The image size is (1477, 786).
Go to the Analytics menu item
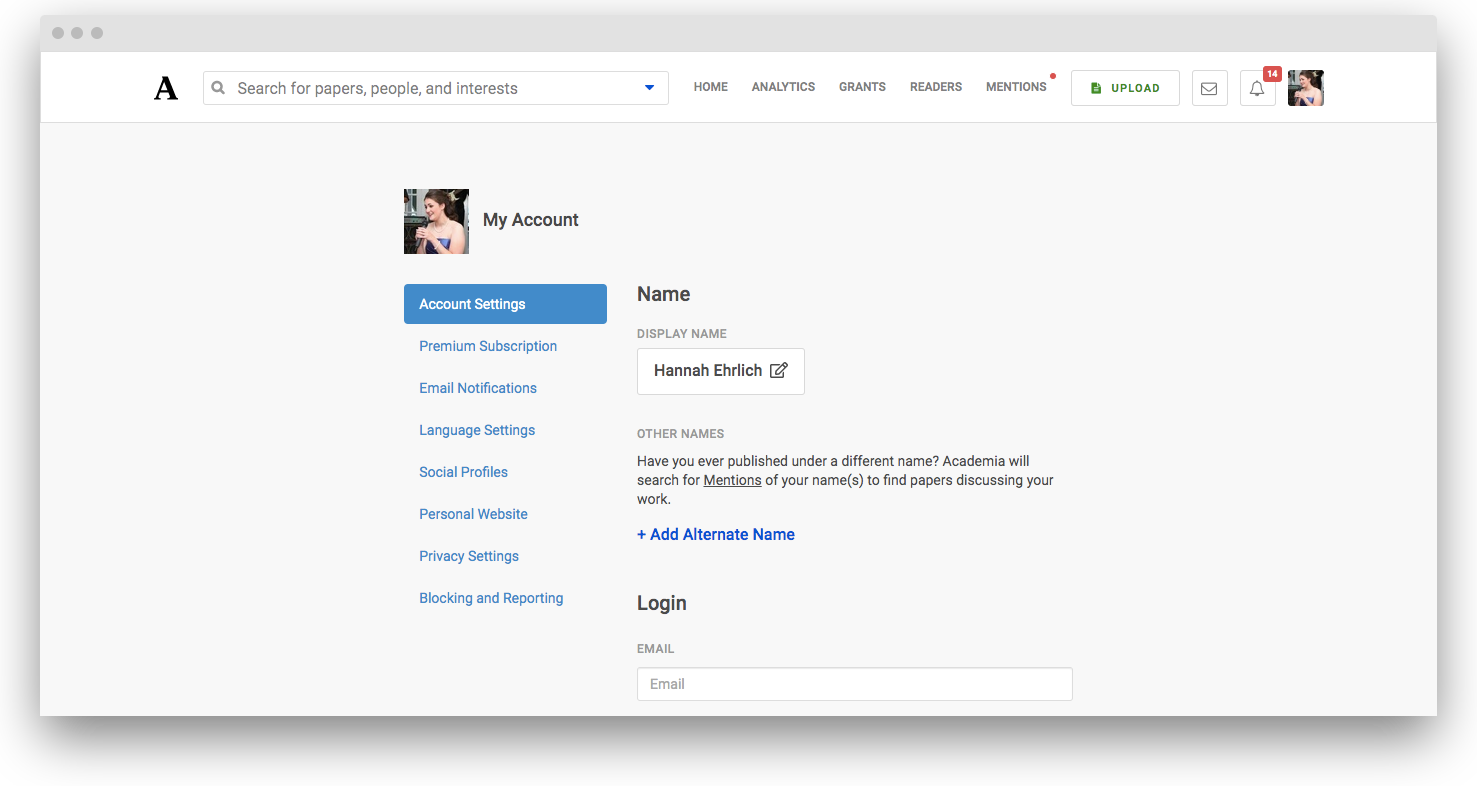(783, 87)
